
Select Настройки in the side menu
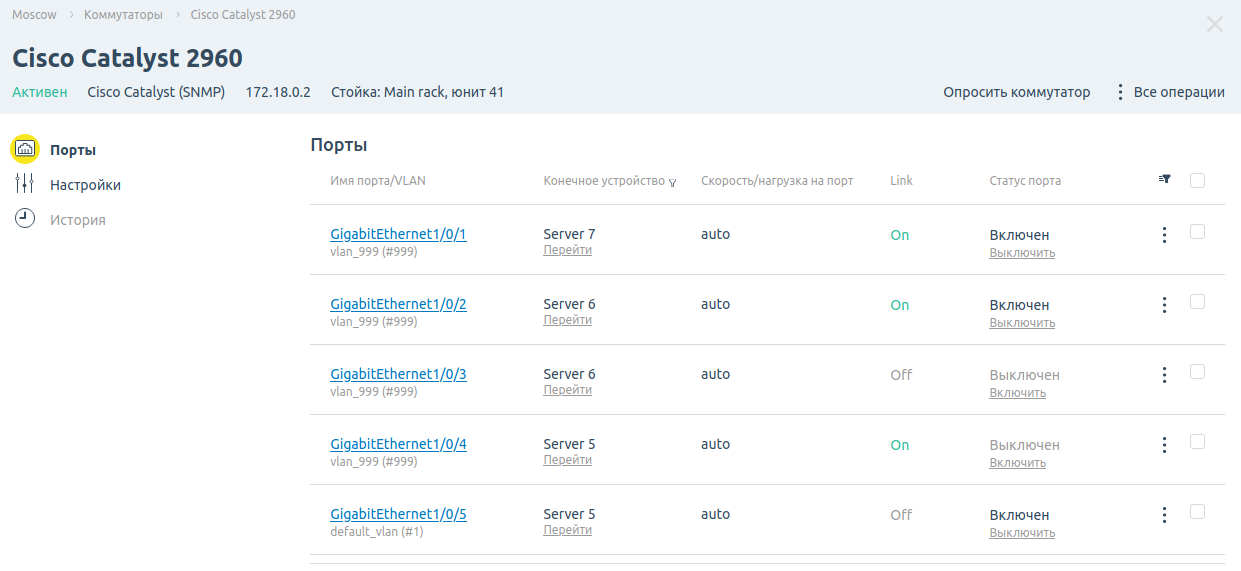[x=85, y=185]
